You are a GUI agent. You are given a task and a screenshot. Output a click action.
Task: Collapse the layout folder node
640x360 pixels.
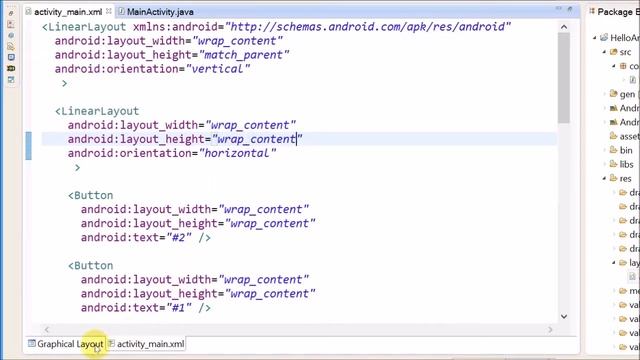pos(613,262)
